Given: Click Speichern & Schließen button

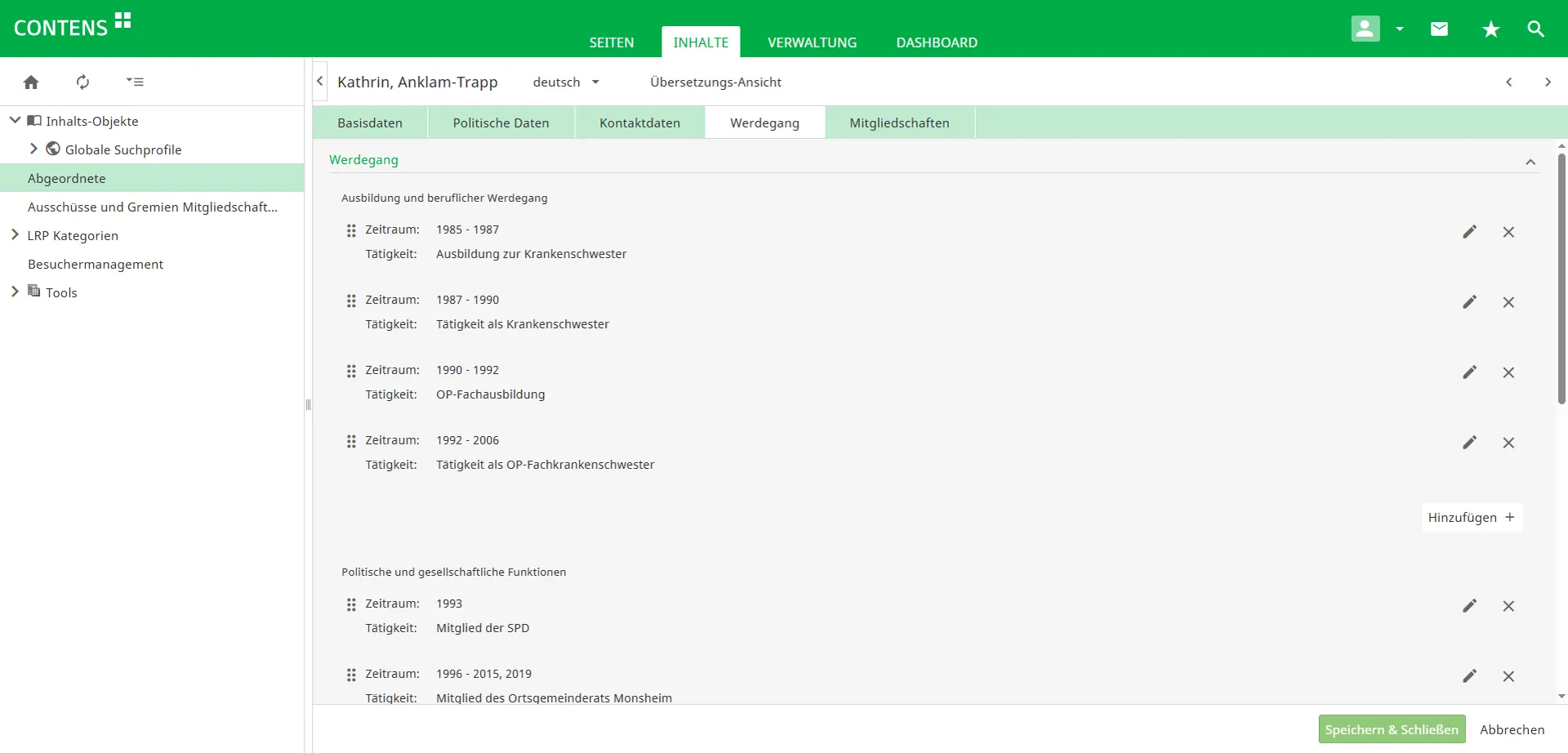Looking at the screenshot, I should click(x=1391, y=729).
